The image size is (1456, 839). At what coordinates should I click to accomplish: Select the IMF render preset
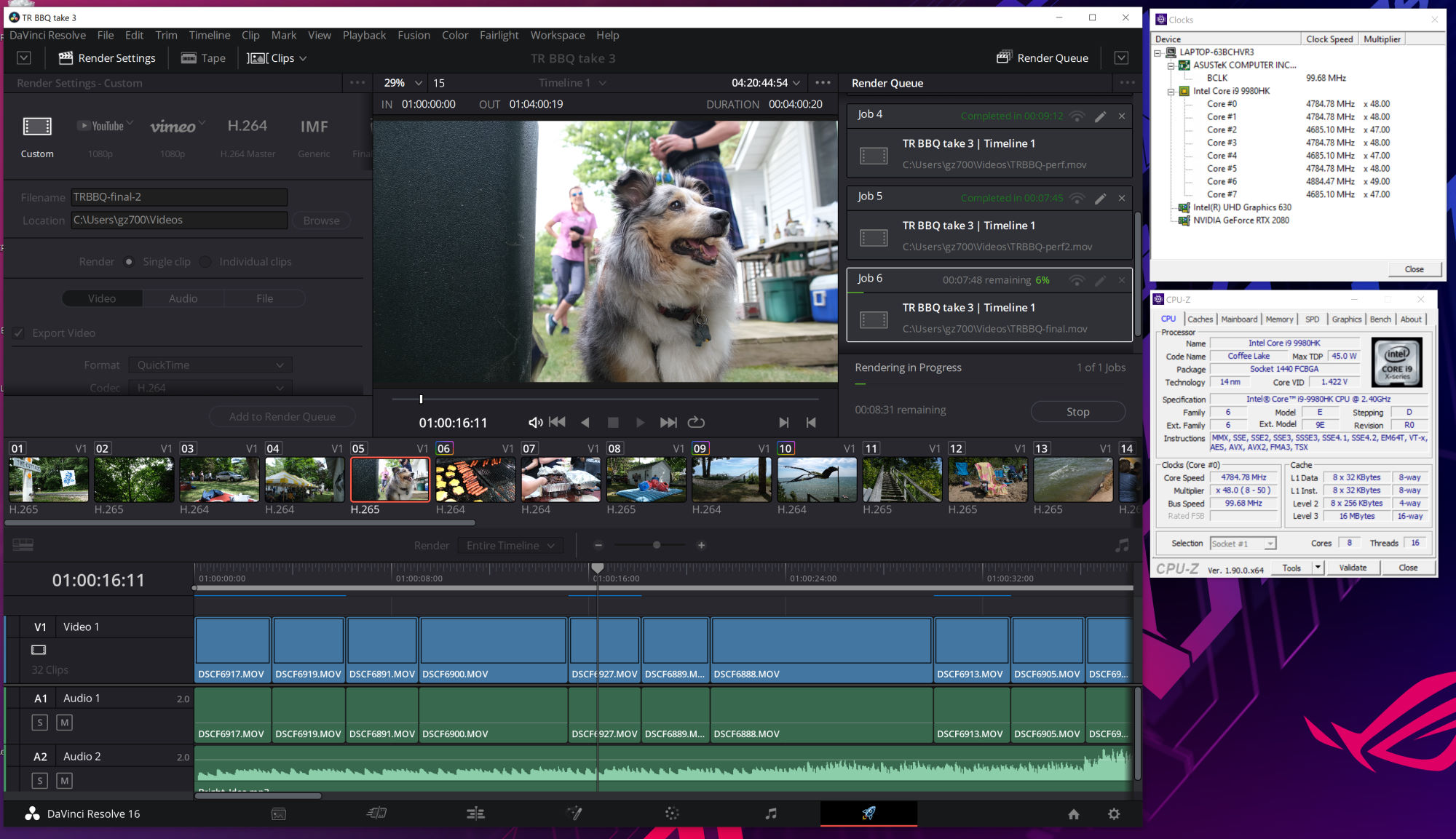(x=314, y=127)
